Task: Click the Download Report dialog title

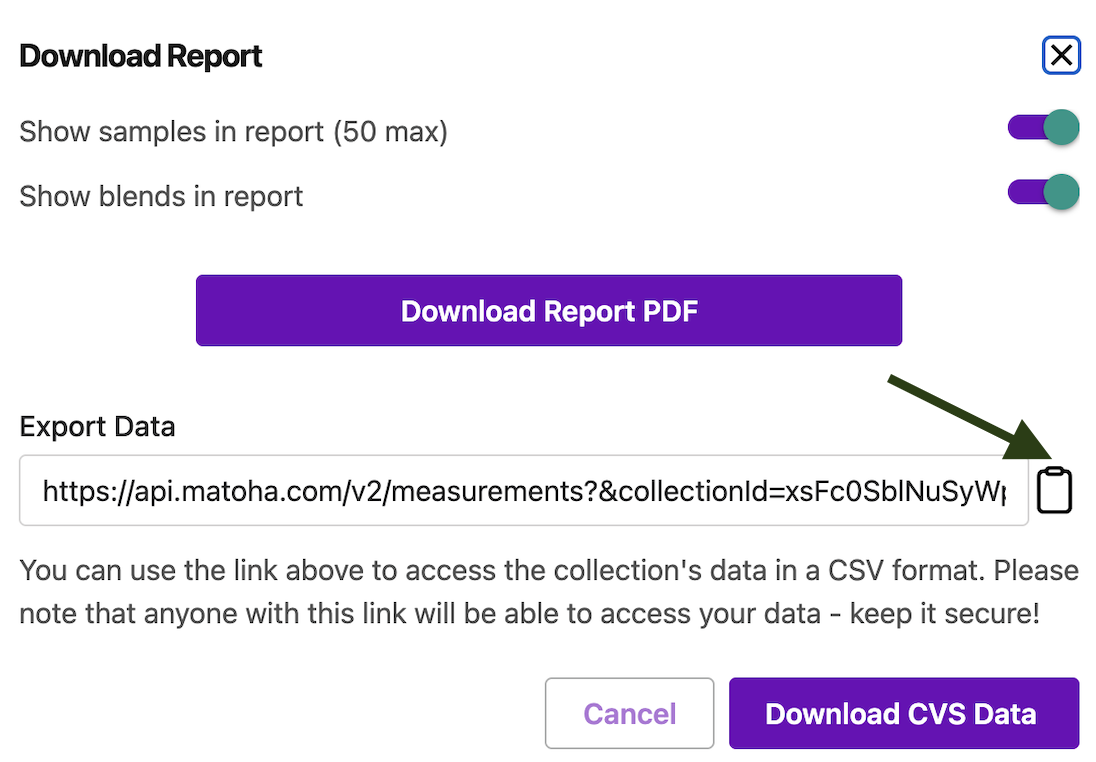Action: tap(141, 56)
